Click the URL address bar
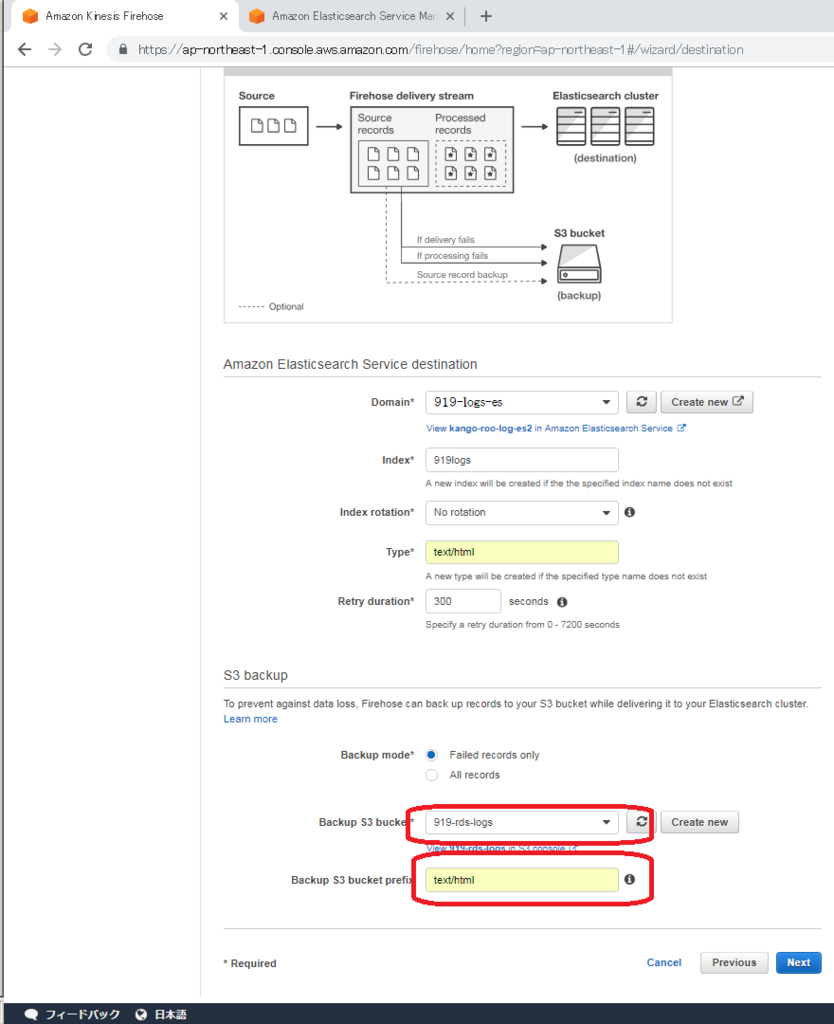 pyautogui.click(x=440, y=50)
